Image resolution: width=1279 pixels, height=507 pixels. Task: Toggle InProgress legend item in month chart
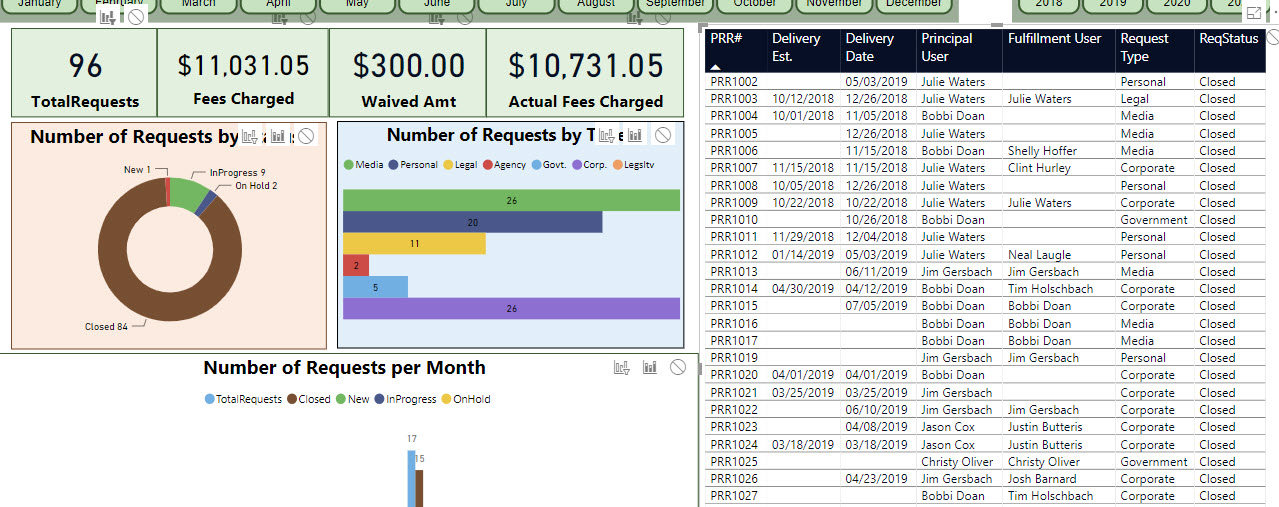405,399
